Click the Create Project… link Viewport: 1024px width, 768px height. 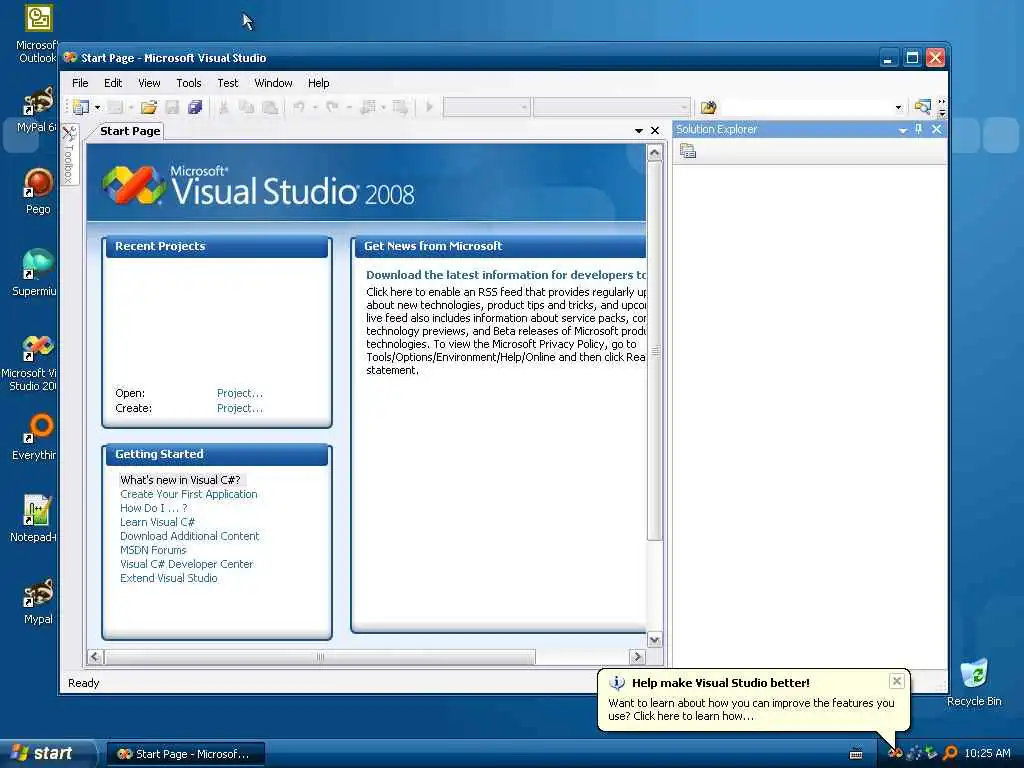pos(240,408)
